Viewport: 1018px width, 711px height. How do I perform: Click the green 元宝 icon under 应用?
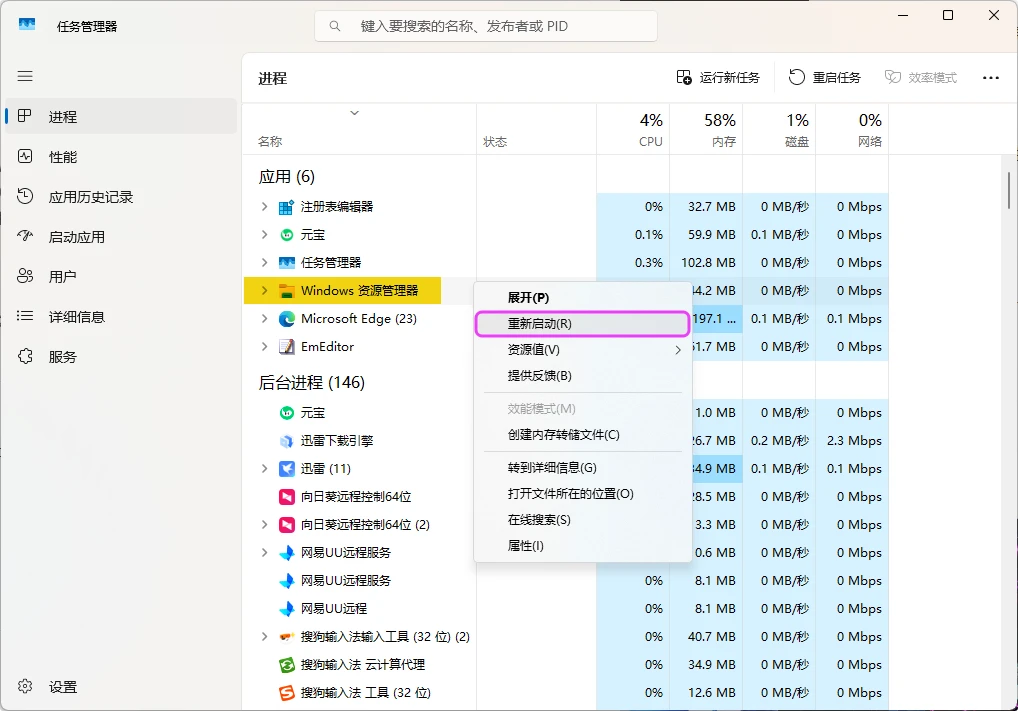[x=286, y=235]
